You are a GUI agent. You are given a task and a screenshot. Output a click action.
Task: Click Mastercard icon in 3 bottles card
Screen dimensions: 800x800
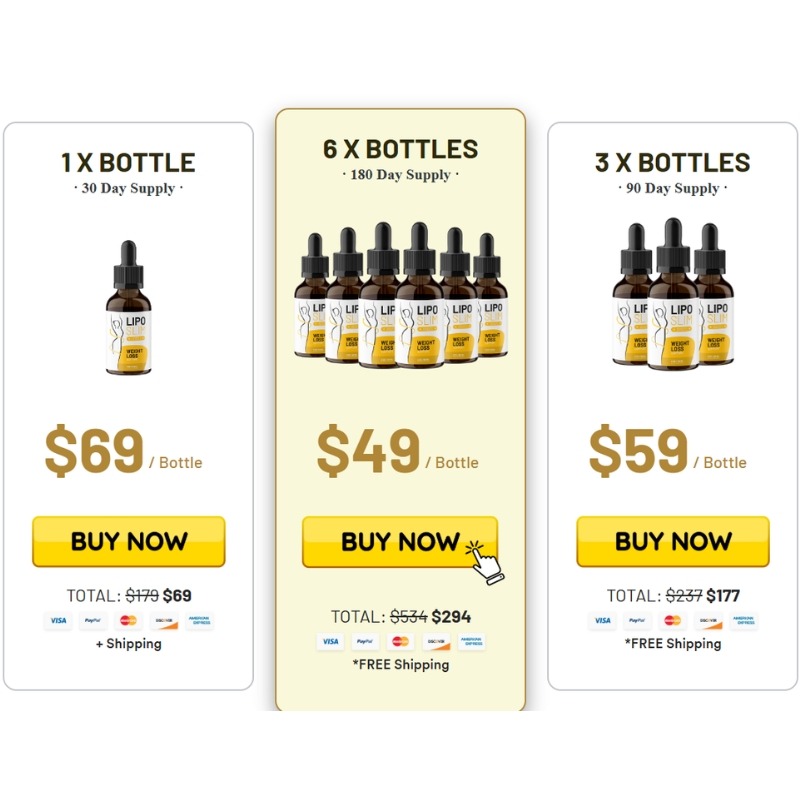coord(672,621)
